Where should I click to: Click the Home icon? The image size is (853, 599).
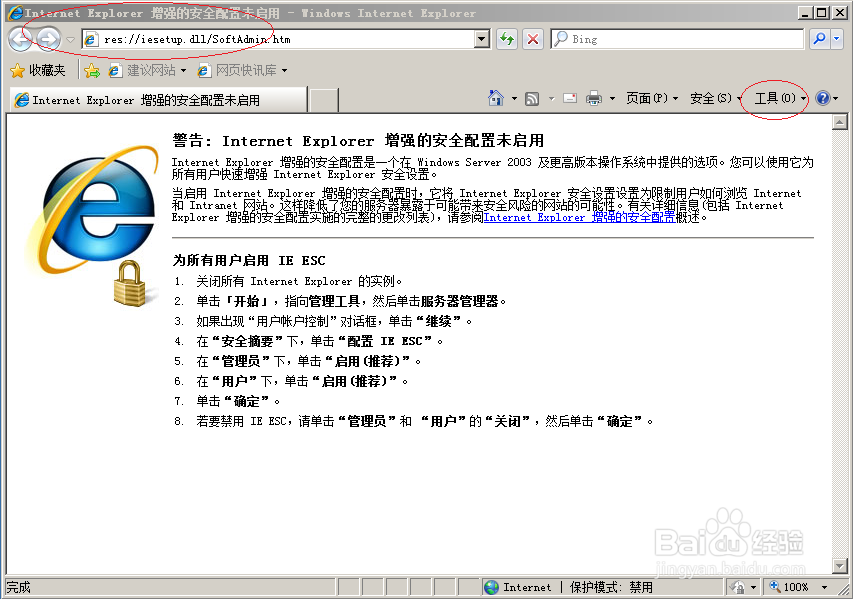[x=496, y=98]
